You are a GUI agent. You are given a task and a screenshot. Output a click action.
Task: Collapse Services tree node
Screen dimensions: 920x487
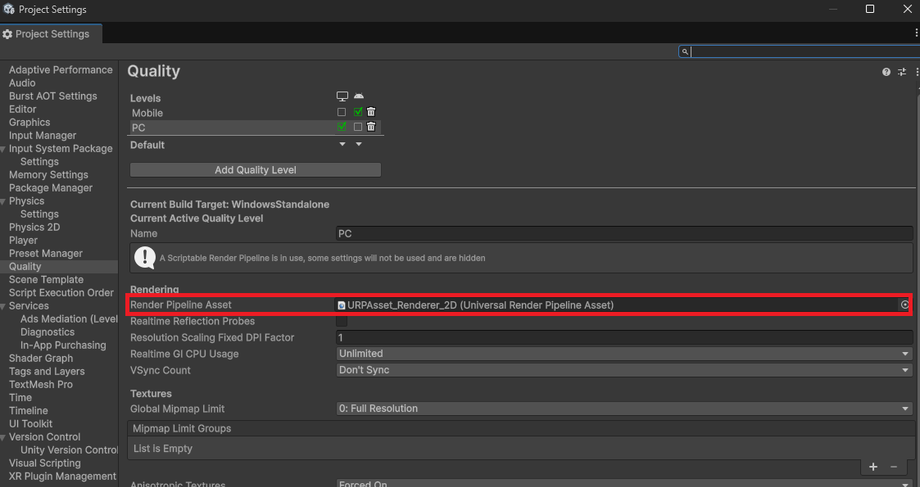tap(4, 306)
